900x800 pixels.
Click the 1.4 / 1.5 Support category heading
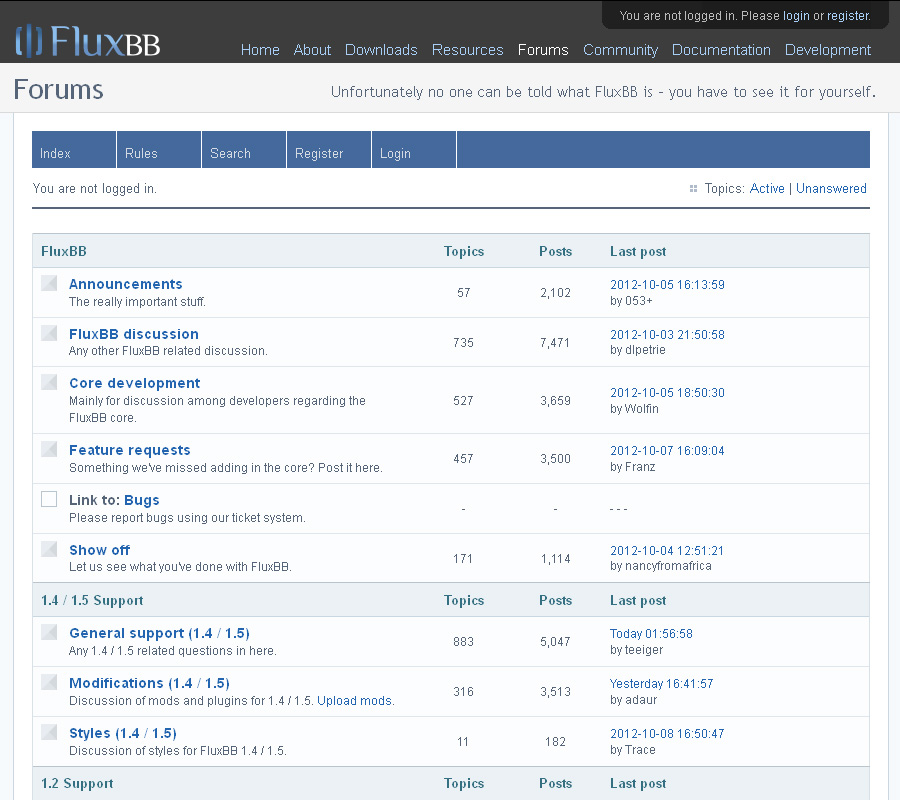coord(92,600)
